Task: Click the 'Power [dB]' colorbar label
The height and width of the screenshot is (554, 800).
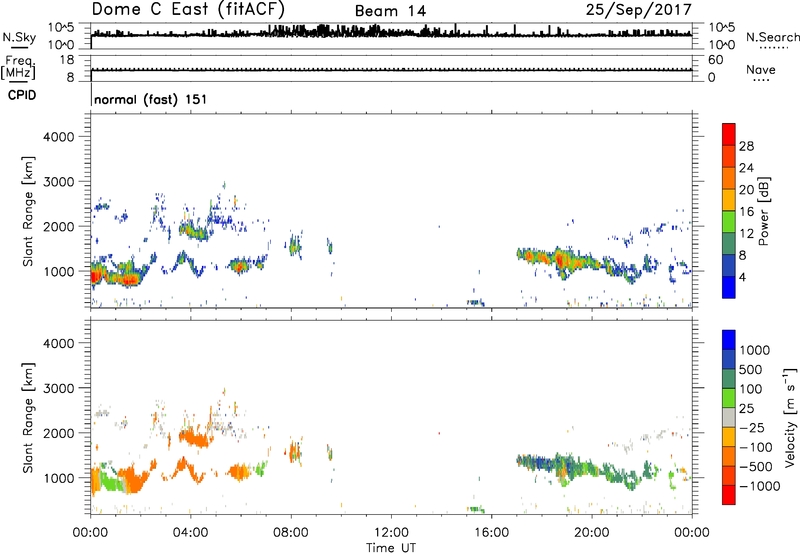Action: (763, 211)
